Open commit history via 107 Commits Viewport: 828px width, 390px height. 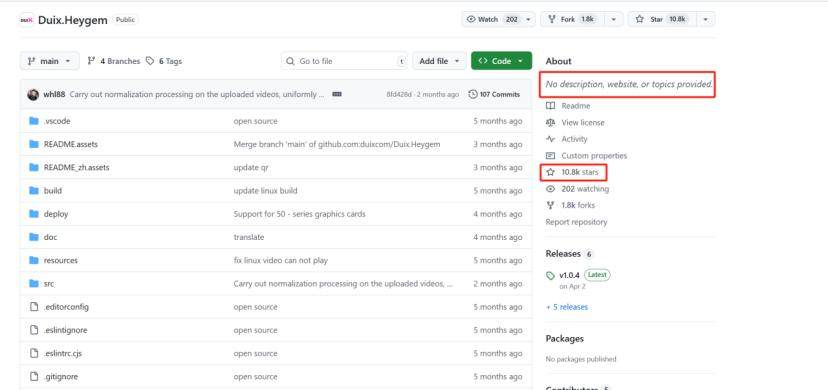coord(494,94)
